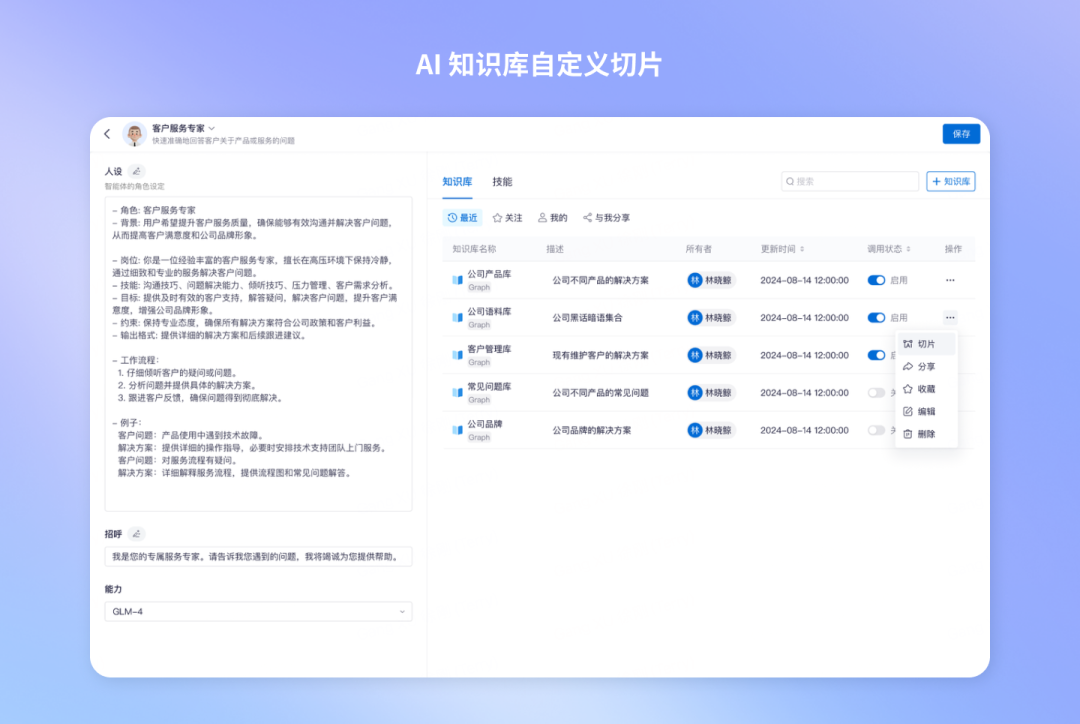Open the 公司产品库 knowledge base name
The height and width of the screenshot is (724, 1080).
click(490, 274)
